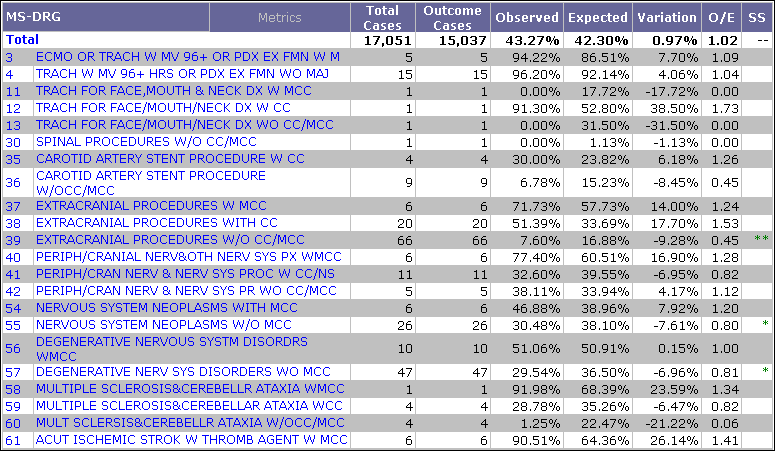The height and width of the screenshot is (451, 775).
Task: Open the ECMO OR TRACH W MV 96+ link
Action: point(187,57)
